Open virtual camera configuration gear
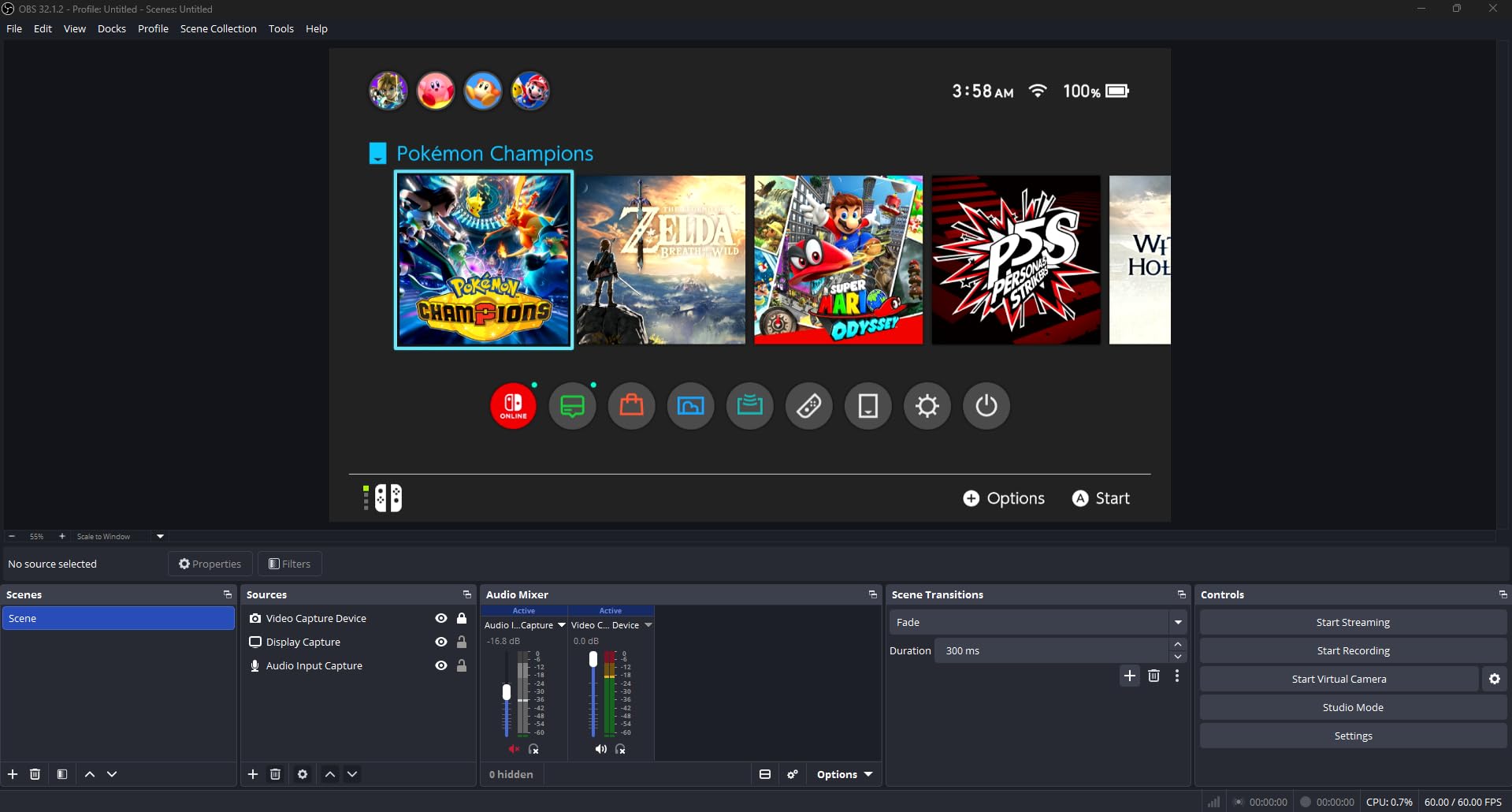 tap(1495, 679)
